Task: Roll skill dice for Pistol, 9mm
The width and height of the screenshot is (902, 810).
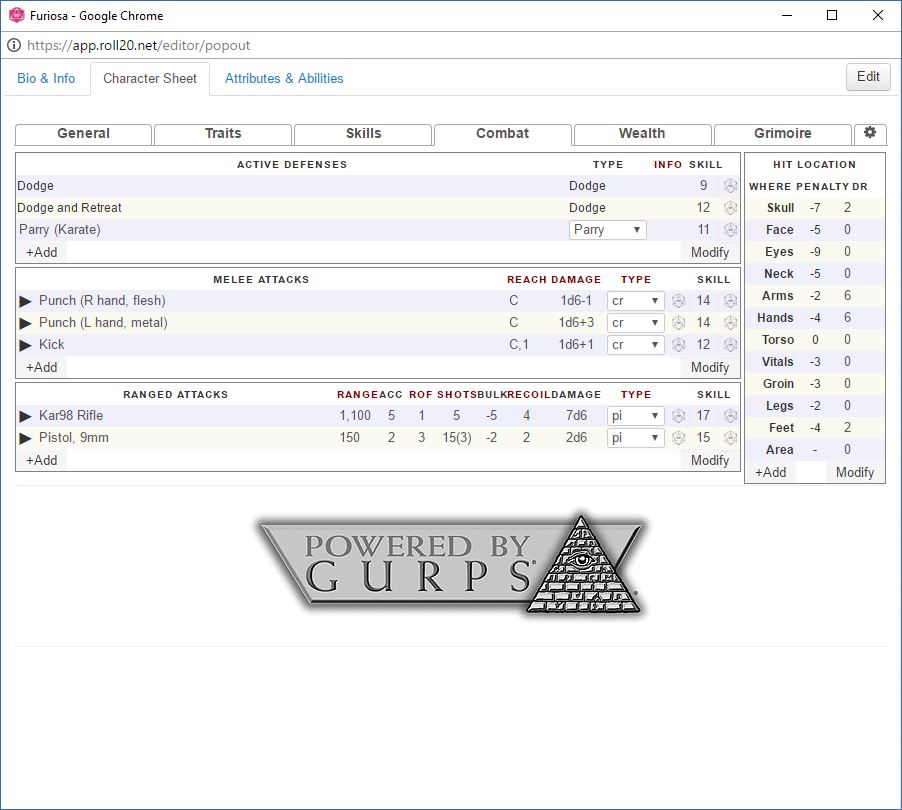Action: [x=730, y=438]
